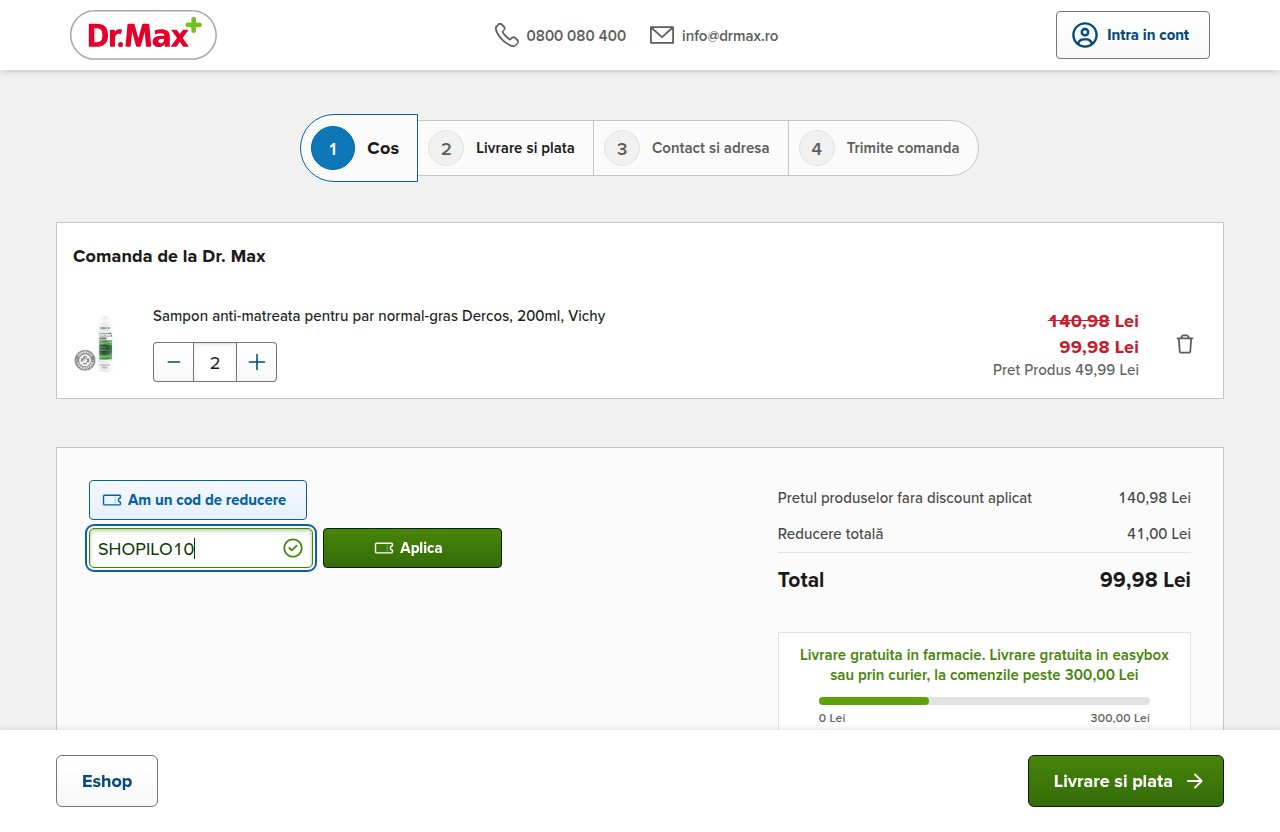Open the Sampon anti-matreata product name
This screenshot has width=1280, height=832.
click(x=379, y=316)
